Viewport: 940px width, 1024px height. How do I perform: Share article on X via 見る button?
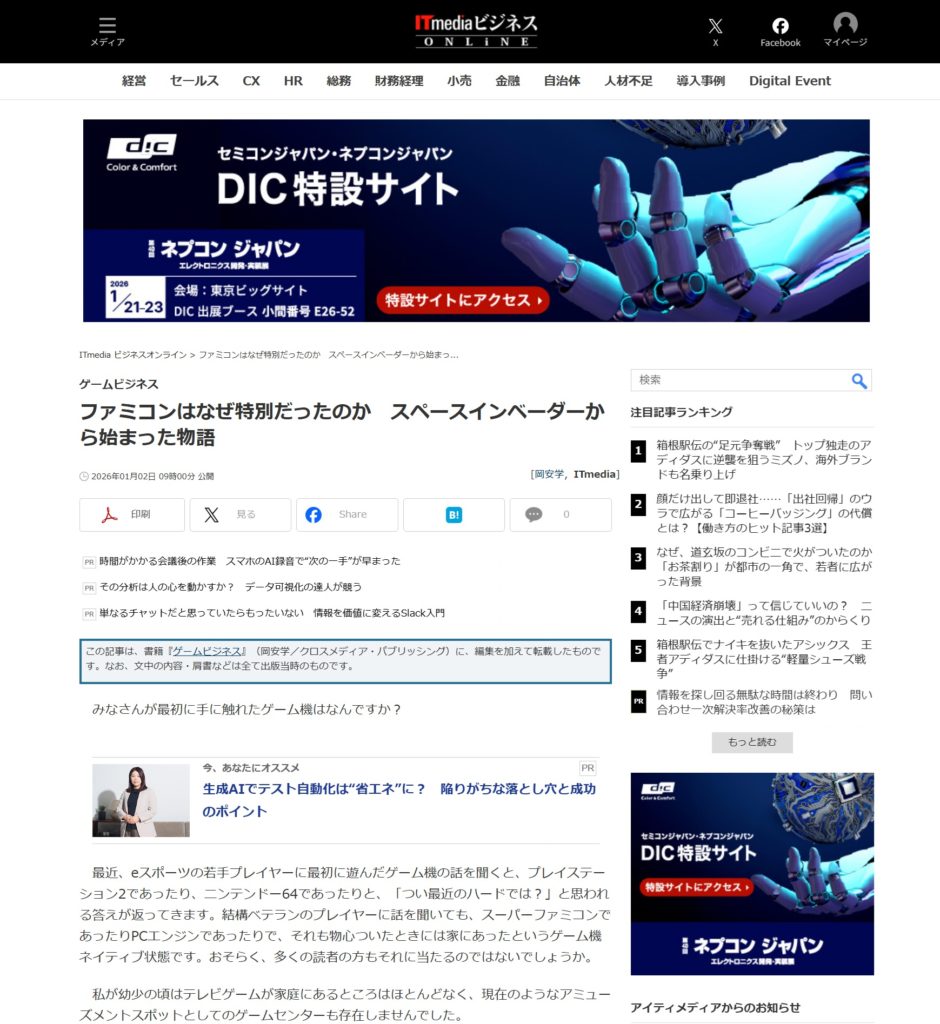click(x=240, y=515)
